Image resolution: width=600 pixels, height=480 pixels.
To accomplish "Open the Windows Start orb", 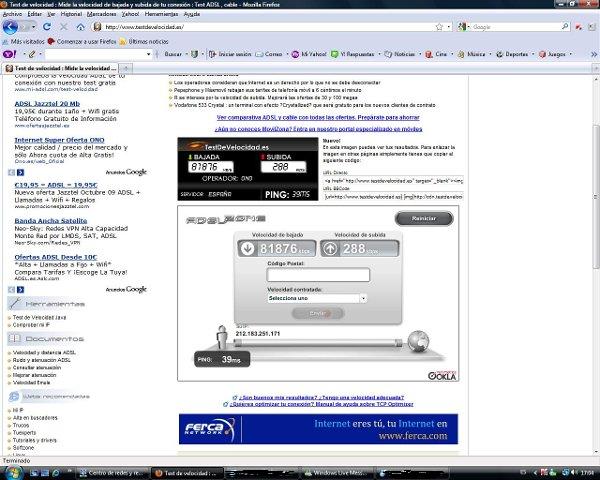I will coord(12,472).
